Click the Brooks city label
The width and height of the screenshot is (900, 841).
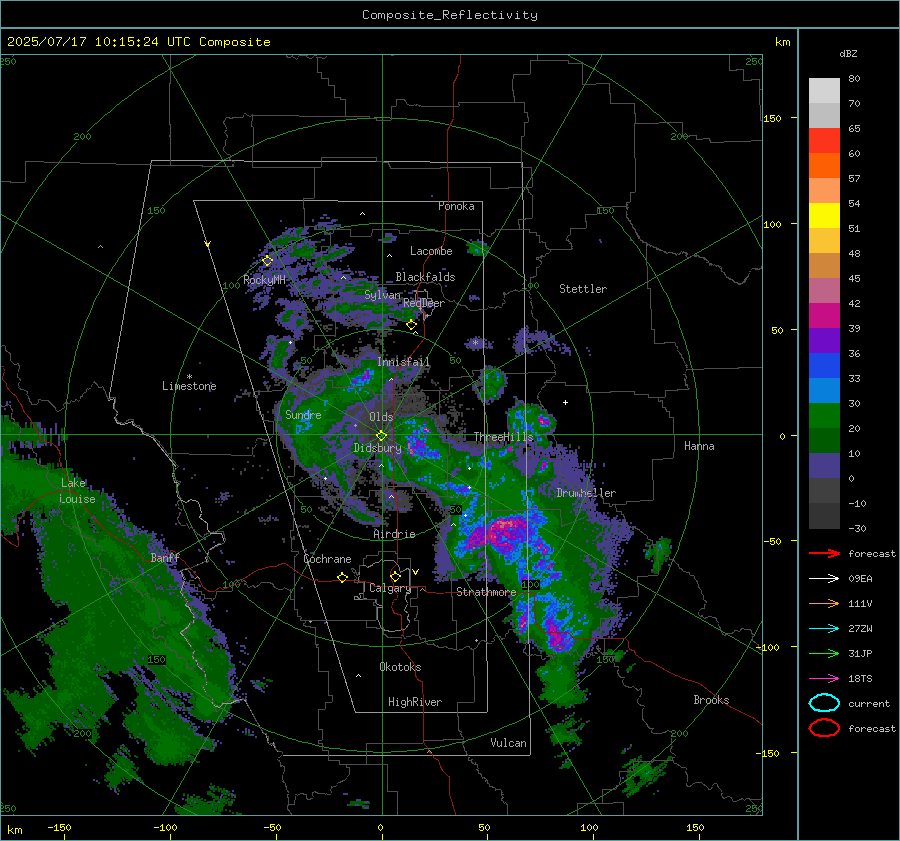click(711, 700)
